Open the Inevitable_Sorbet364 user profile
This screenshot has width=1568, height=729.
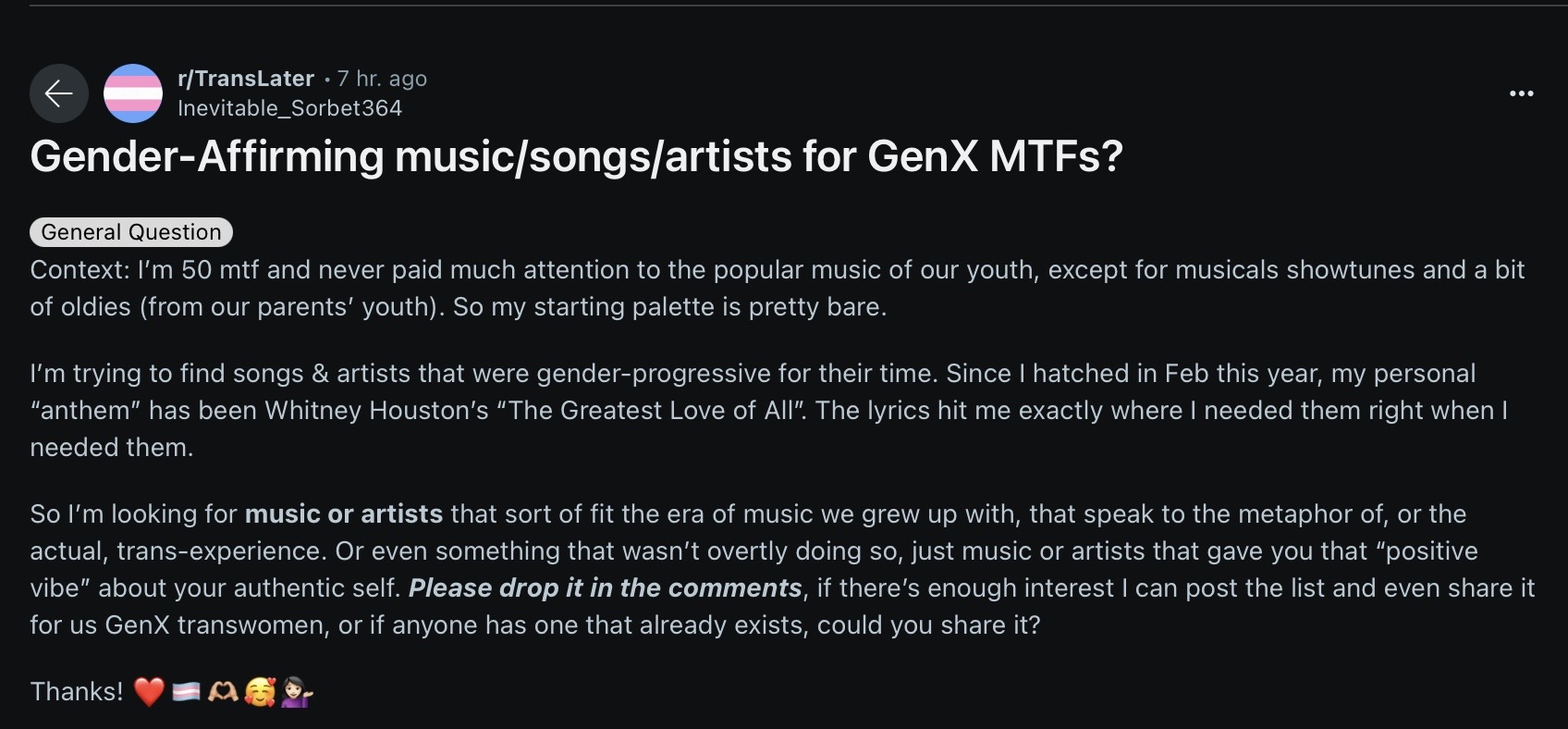(289, 108)
